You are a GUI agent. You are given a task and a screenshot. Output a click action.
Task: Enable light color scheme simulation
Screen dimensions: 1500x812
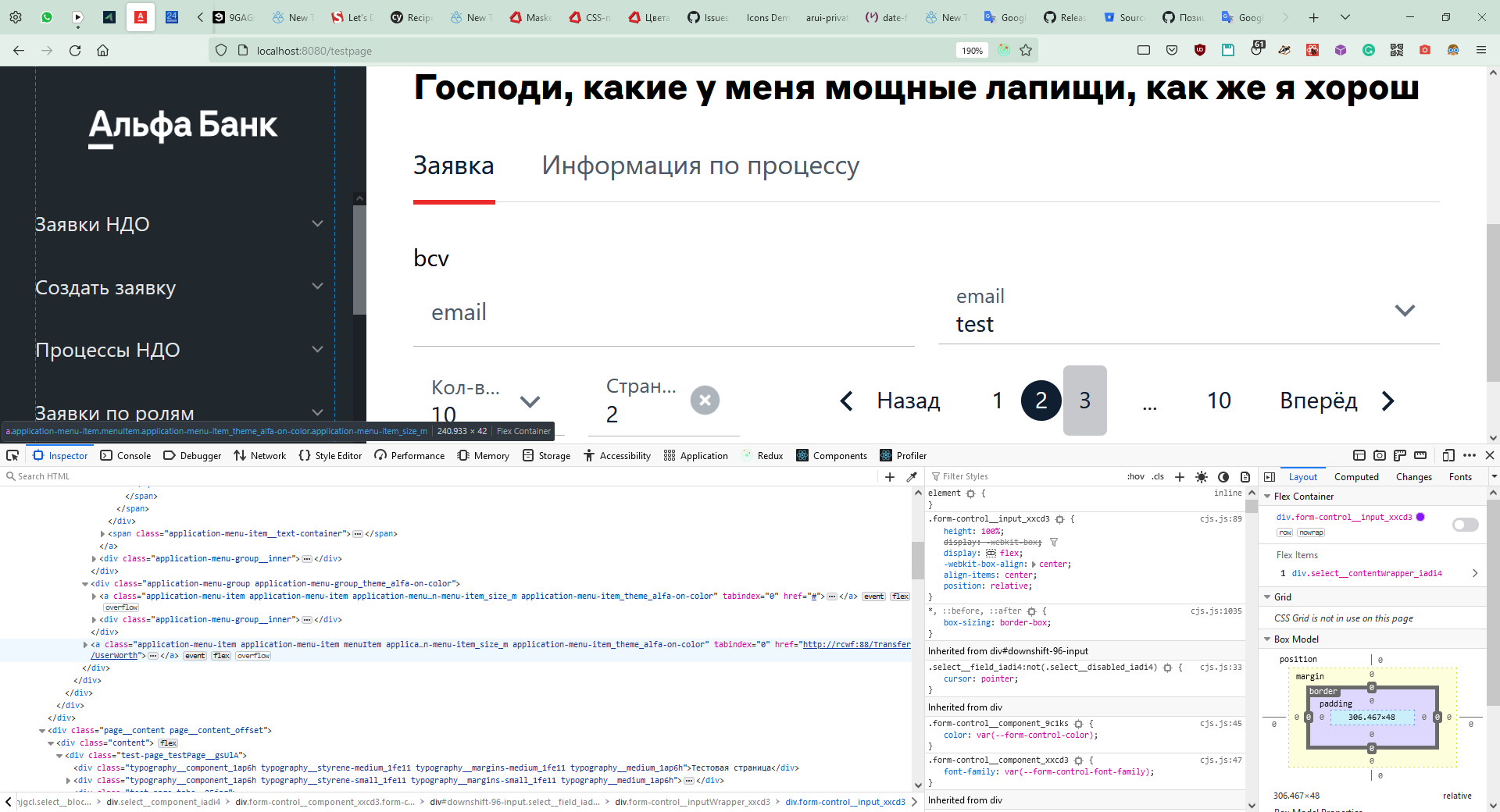1202,476
